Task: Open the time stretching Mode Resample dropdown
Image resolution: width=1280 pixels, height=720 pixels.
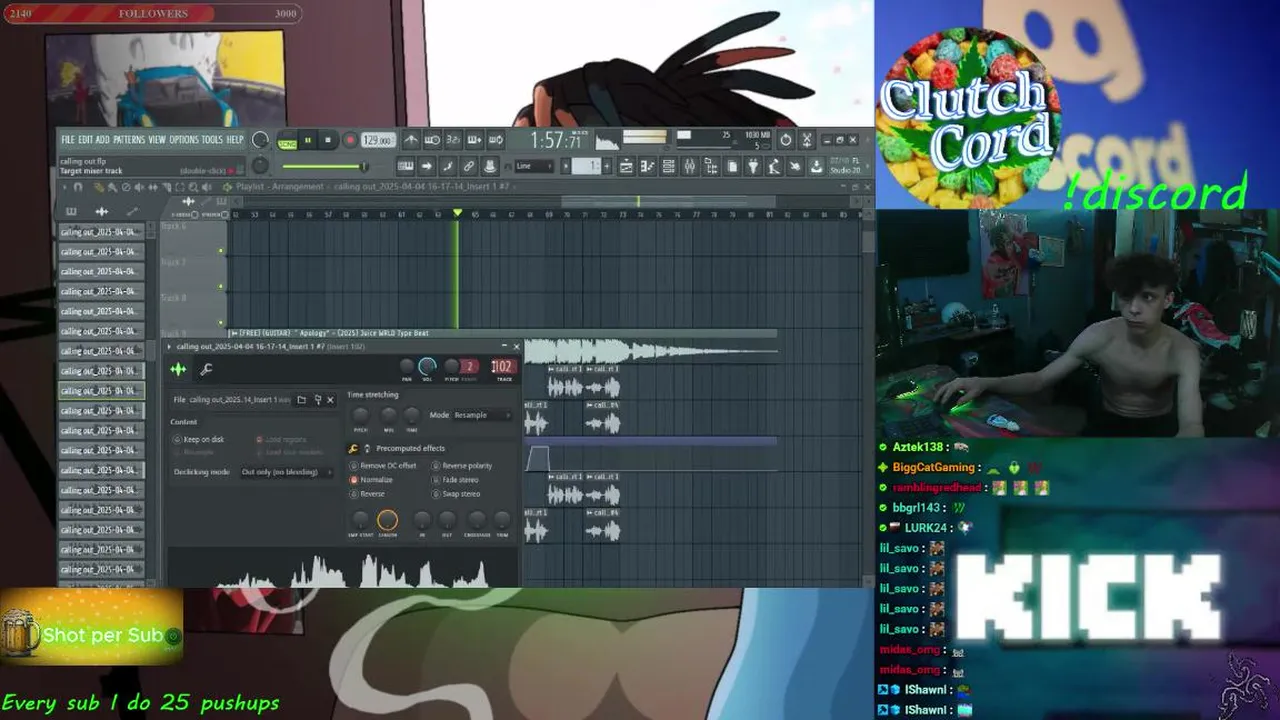Action: click(x=482, y=415)
